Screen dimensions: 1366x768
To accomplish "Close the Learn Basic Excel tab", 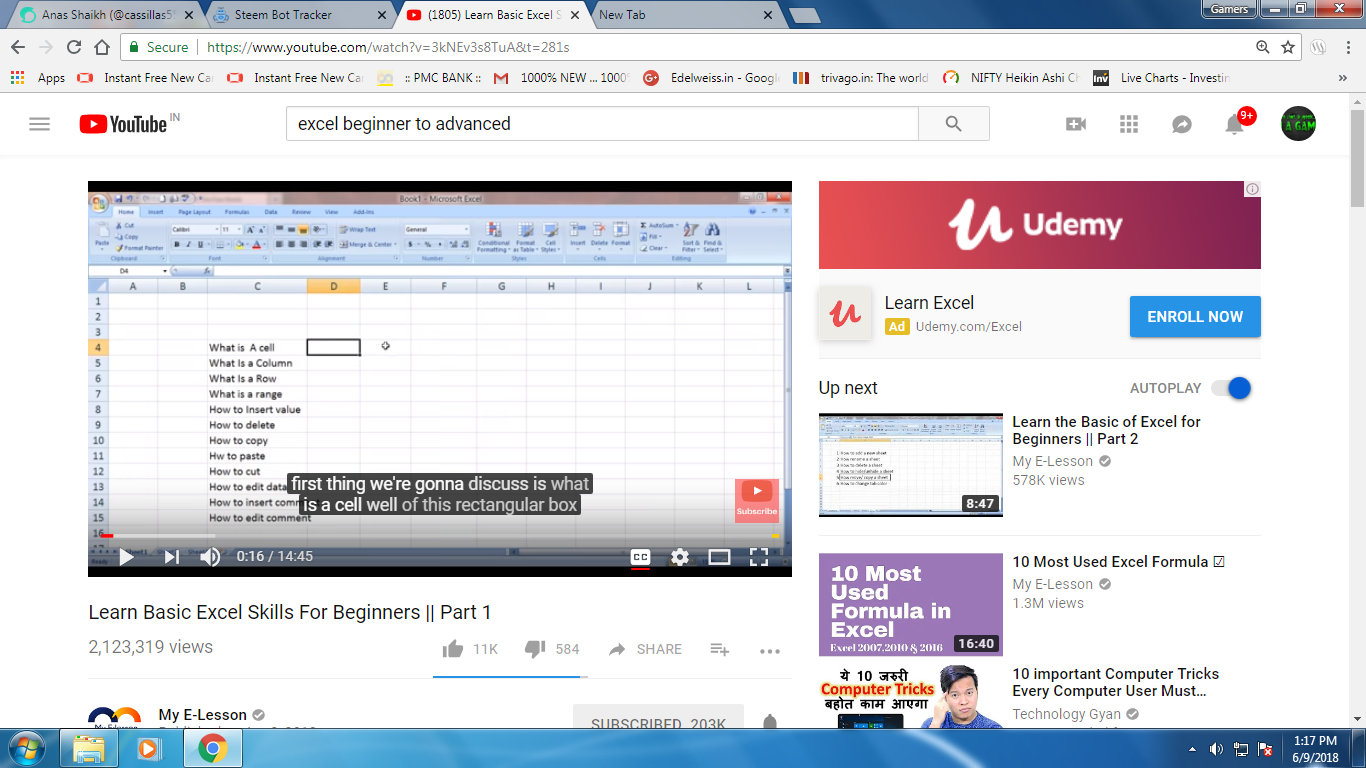I will pos(575,15).
